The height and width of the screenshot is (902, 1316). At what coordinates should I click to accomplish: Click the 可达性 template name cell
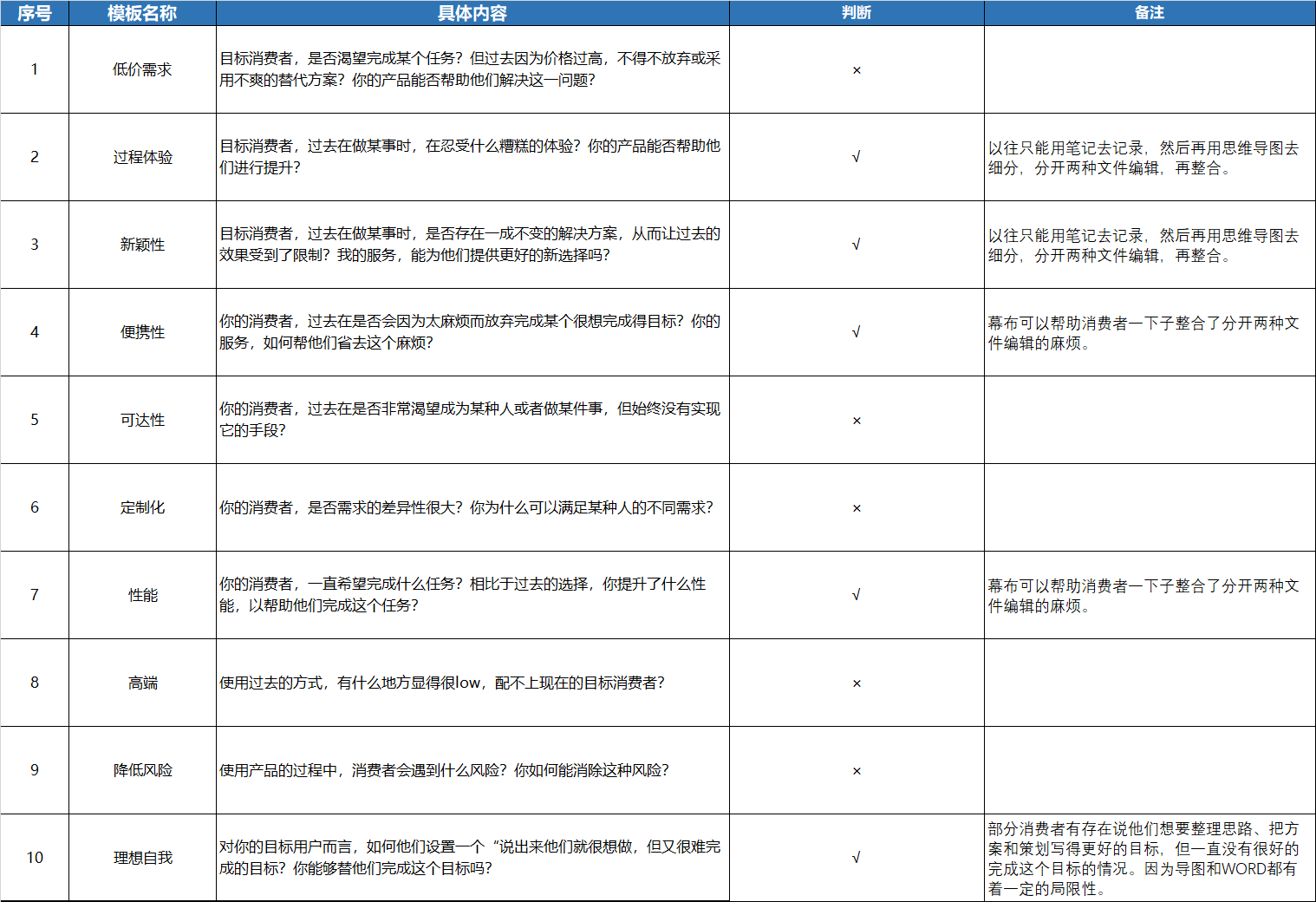142,420
